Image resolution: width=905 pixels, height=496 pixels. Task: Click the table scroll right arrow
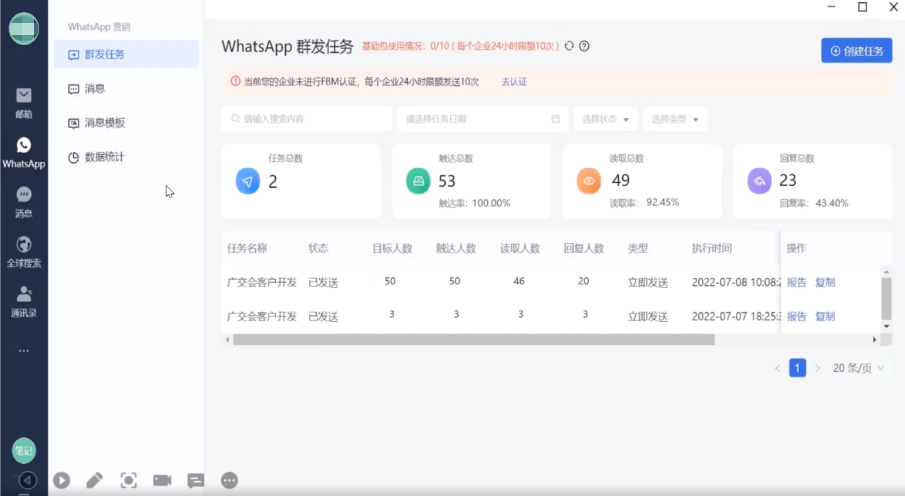[874, 340]
